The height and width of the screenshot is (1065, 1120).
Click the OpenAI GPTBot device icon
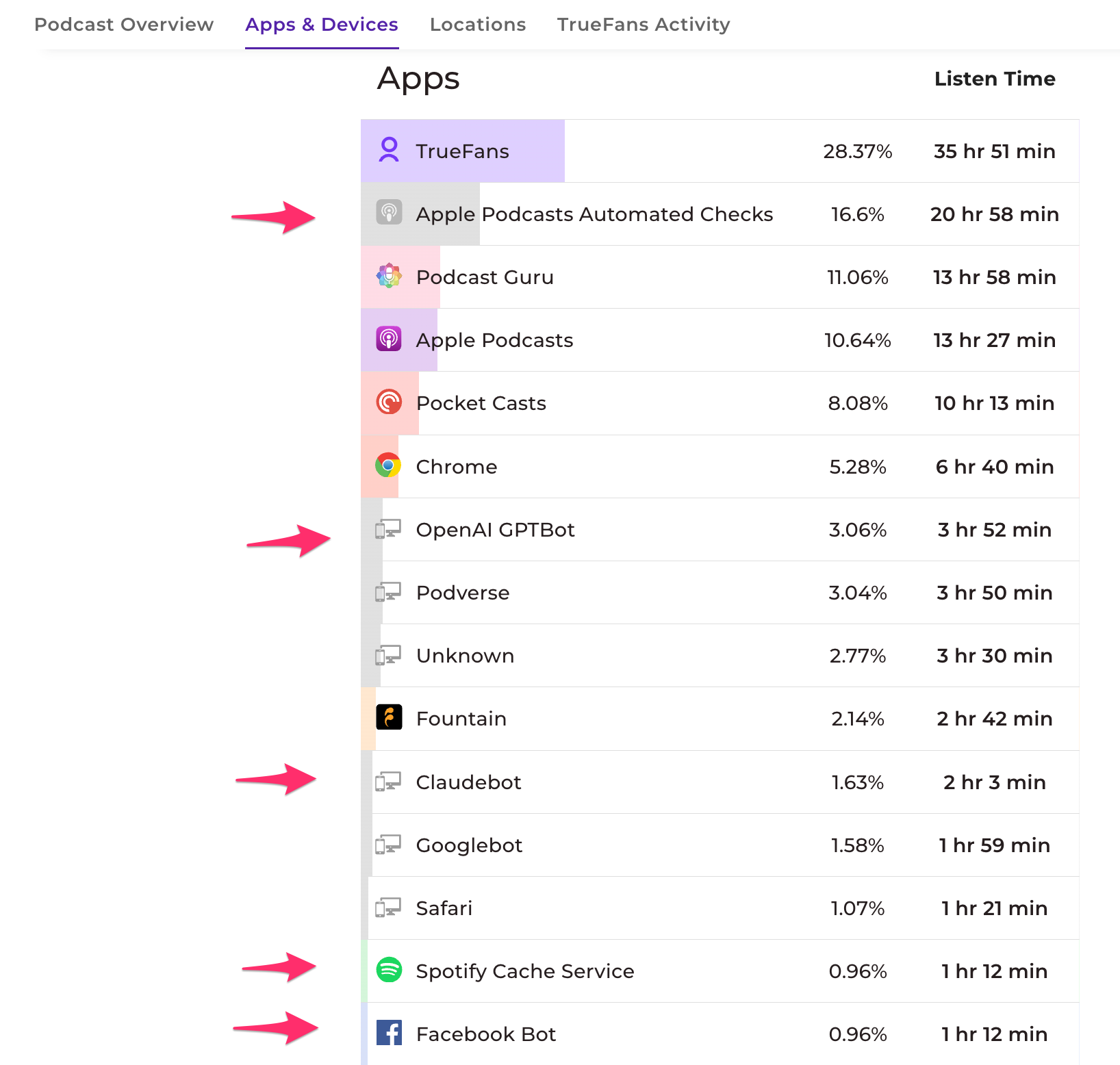click(x=387, y=529)
